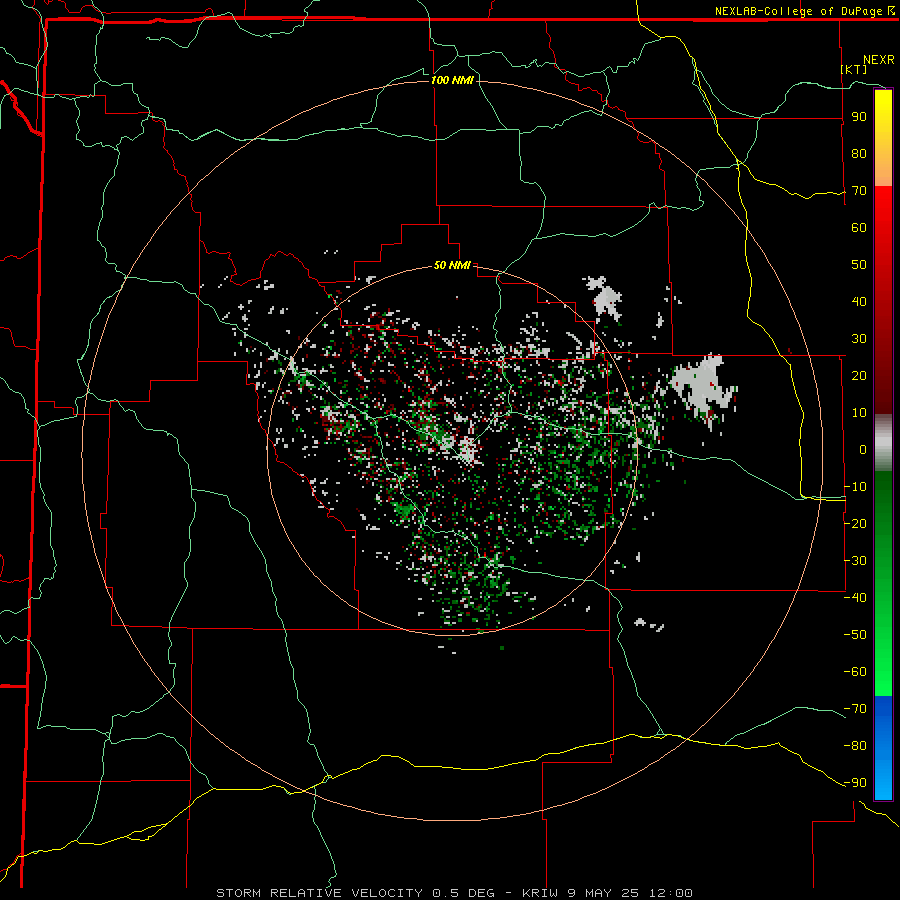The image size is (900, 900).
Task: Click the -40 label on velocity scale
Action: coord(855,598)
